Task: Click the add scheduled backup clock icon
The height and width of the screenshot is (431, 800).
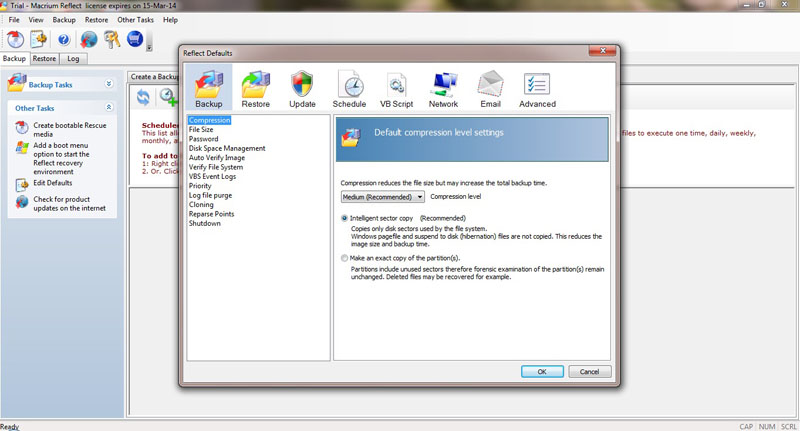Action: [x=168, y=96]
